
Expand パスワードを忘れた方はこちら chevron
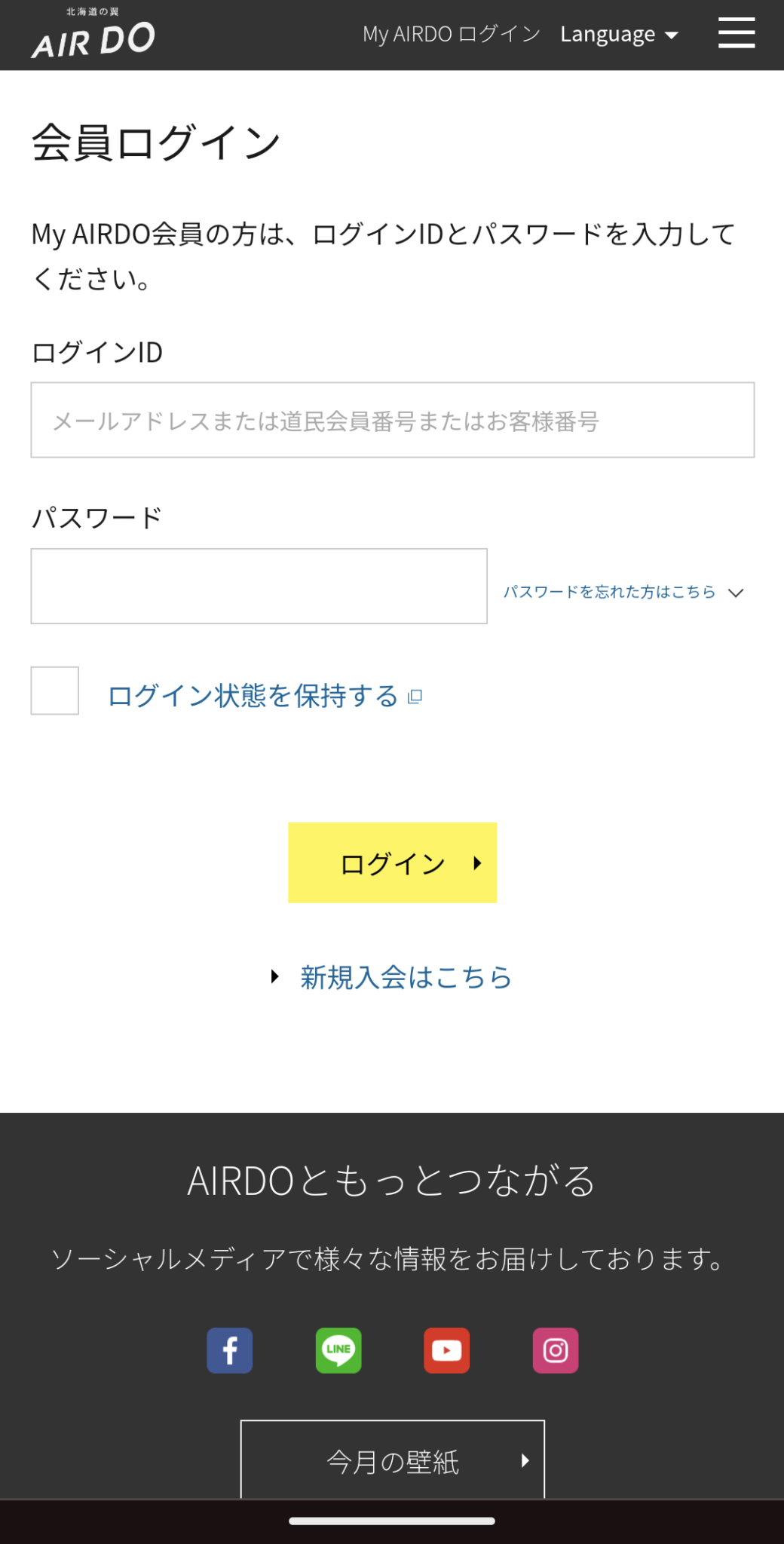(736, 593)
